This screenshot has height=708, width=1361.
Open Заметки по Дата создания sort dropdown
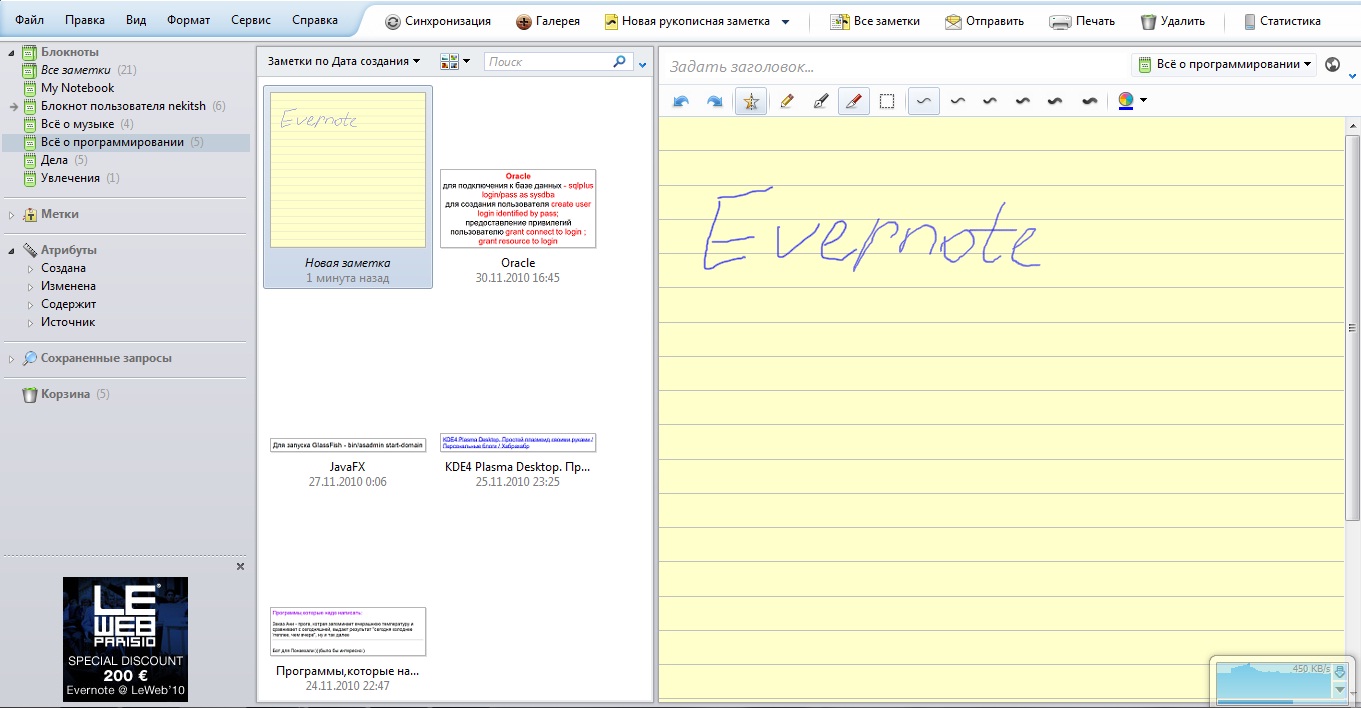coord(344,62)
